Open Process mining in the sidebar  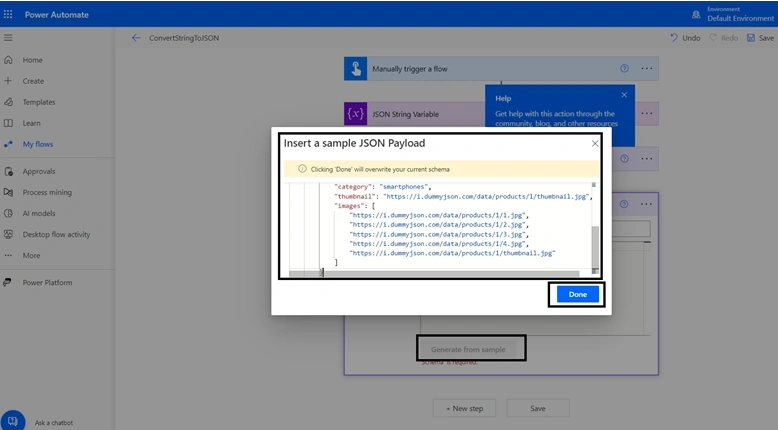coord(47,192)
